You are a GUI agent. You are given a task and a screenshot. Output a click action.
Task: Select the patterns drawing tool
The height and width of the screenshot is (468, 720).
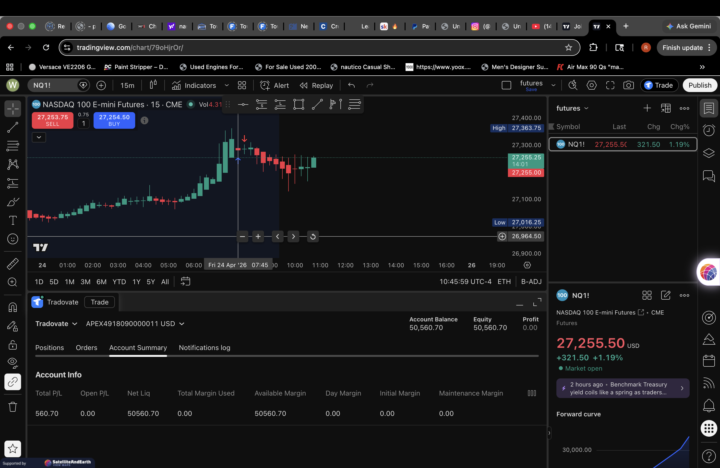[13, 164]
